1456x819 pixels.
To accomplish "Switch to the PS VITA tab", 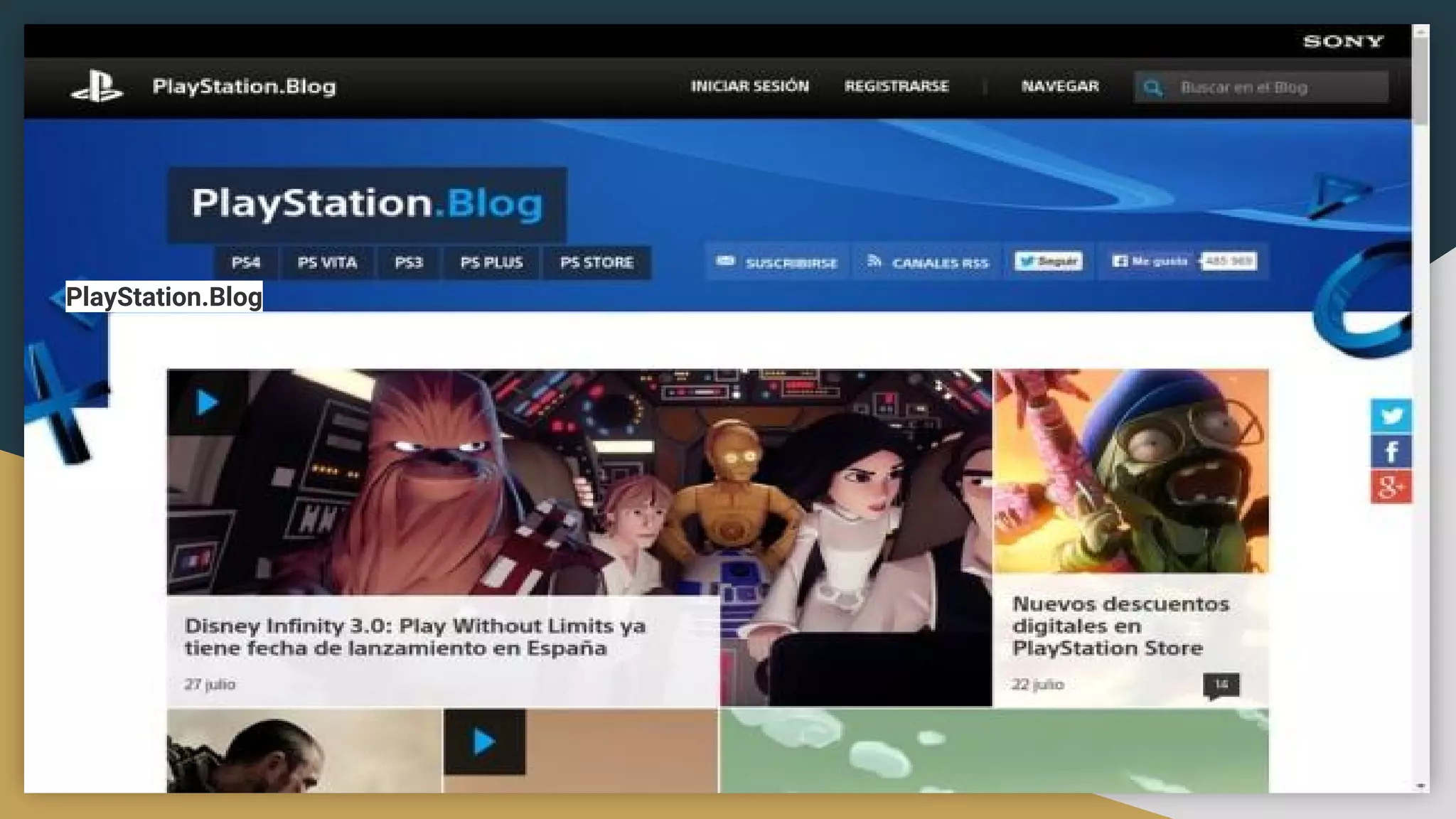I will 327,262.
